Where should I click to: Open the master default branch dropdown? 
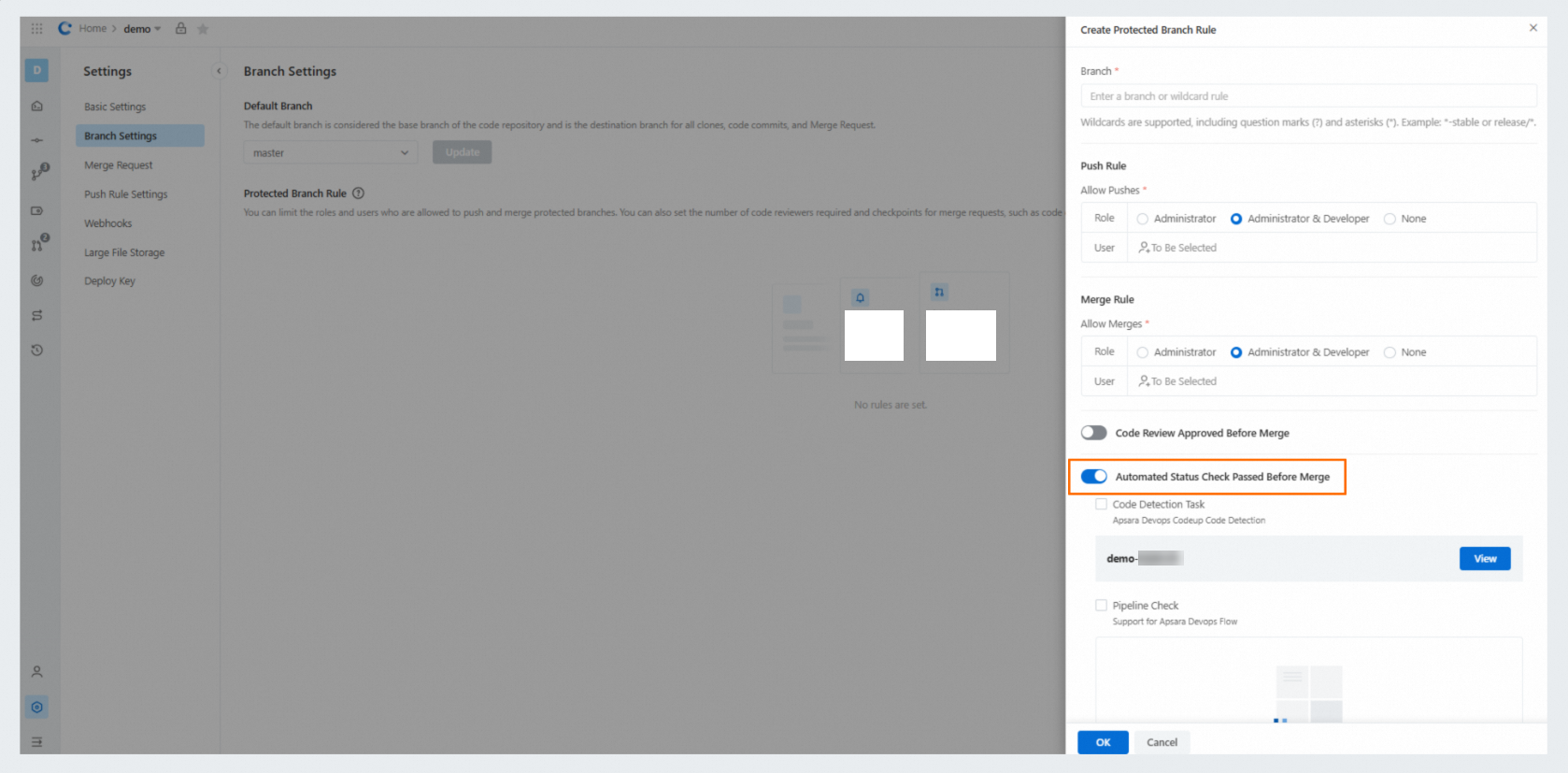[331, 152]
